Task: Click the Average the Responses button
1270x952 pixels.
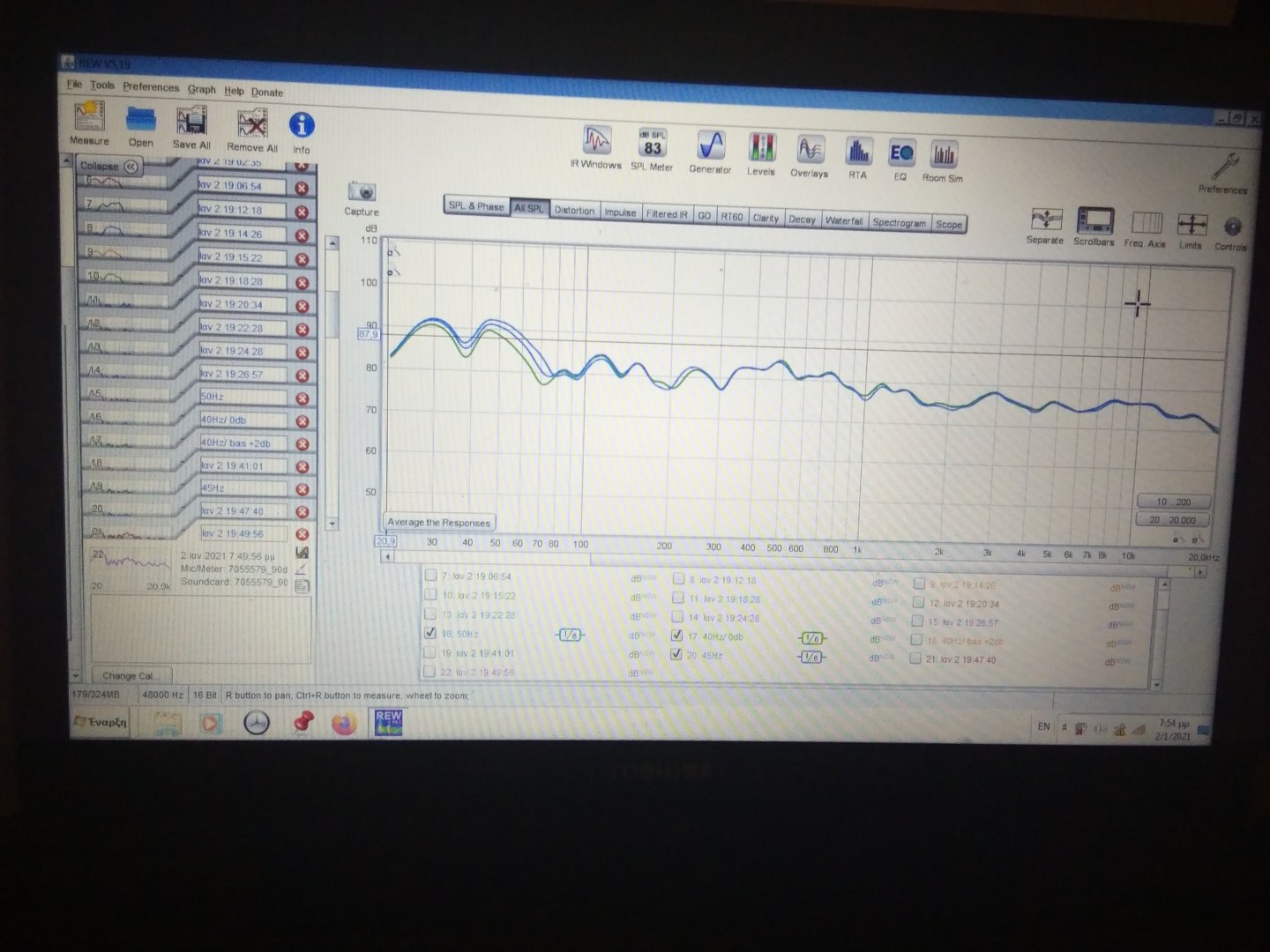Action: coord(438,522)
